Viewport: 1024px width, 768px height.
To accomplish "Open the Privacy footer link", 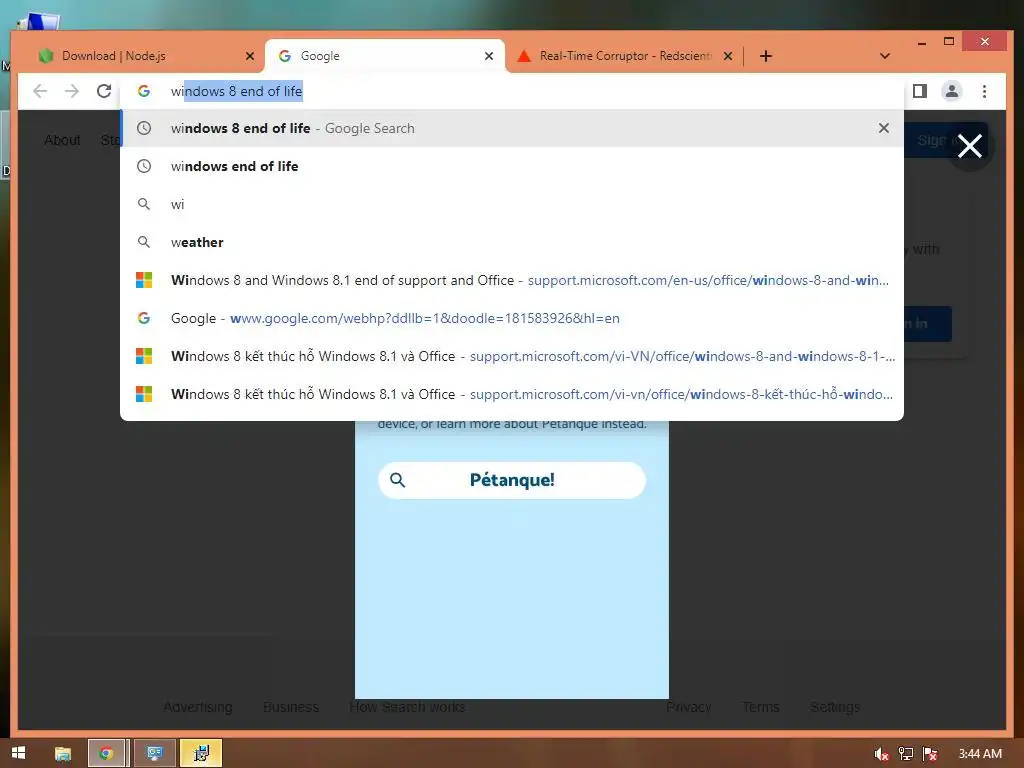I will tap(688, 707).
